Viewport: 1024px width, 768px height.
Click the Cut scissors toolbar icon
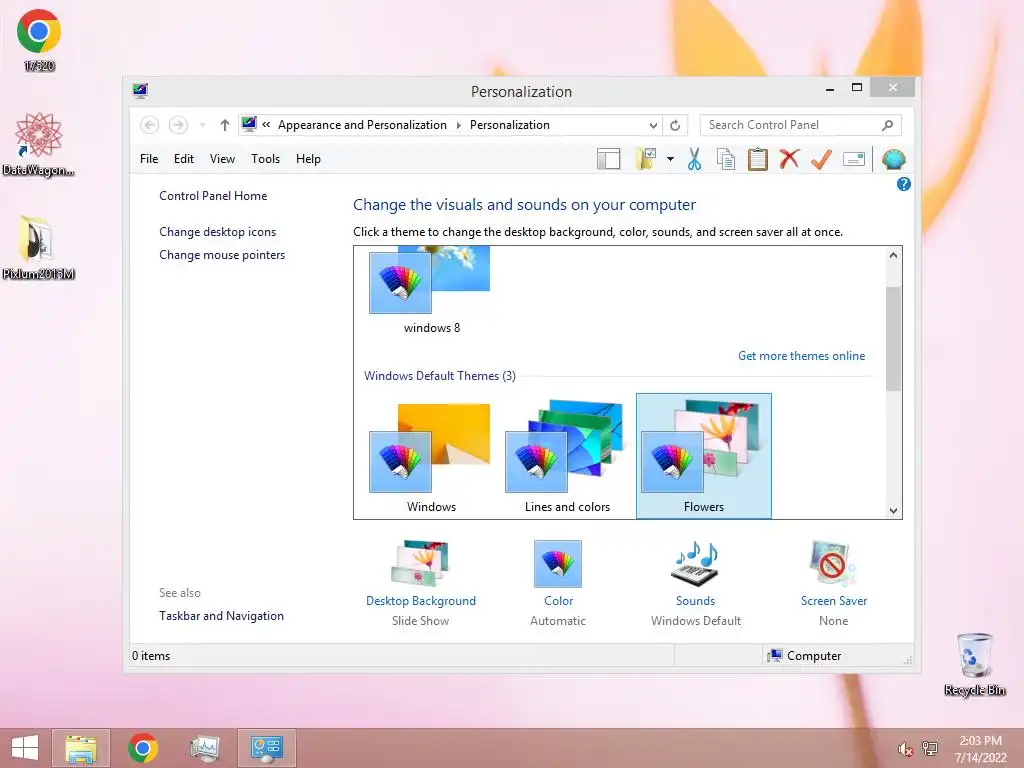click(x=694, y=159)
